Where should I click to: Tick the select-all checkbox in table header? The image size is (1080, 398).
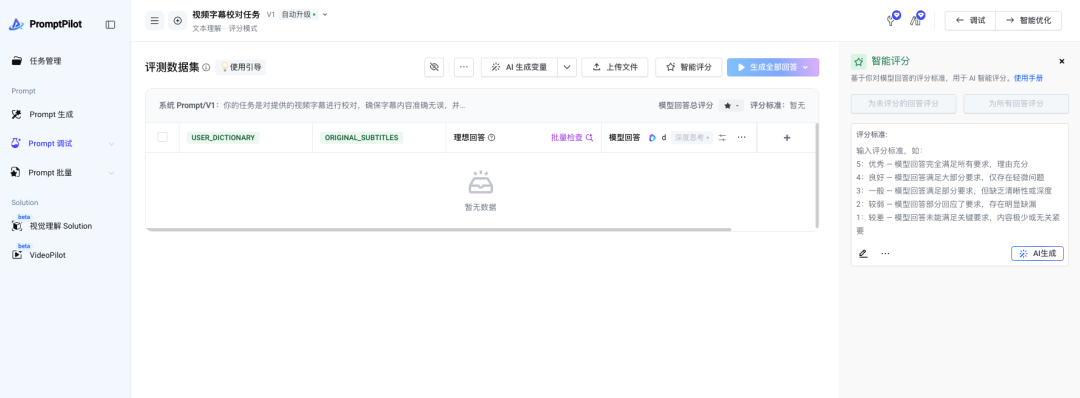163,137
